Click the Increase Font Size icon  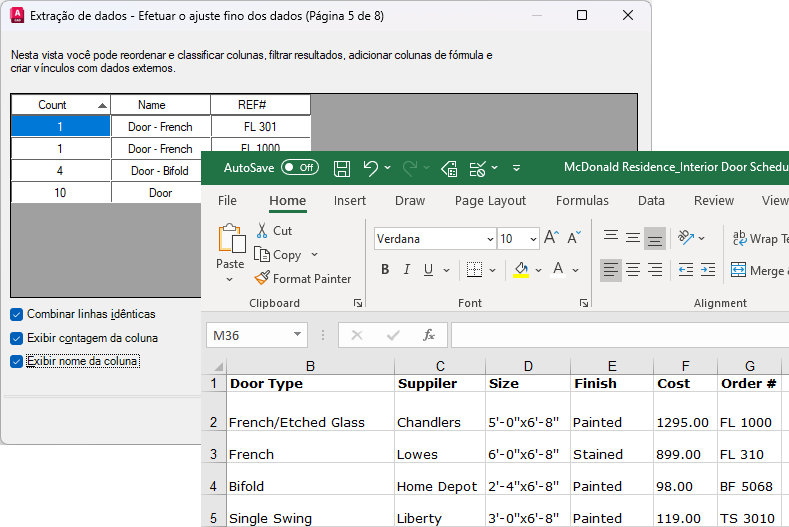pos(551,238)
